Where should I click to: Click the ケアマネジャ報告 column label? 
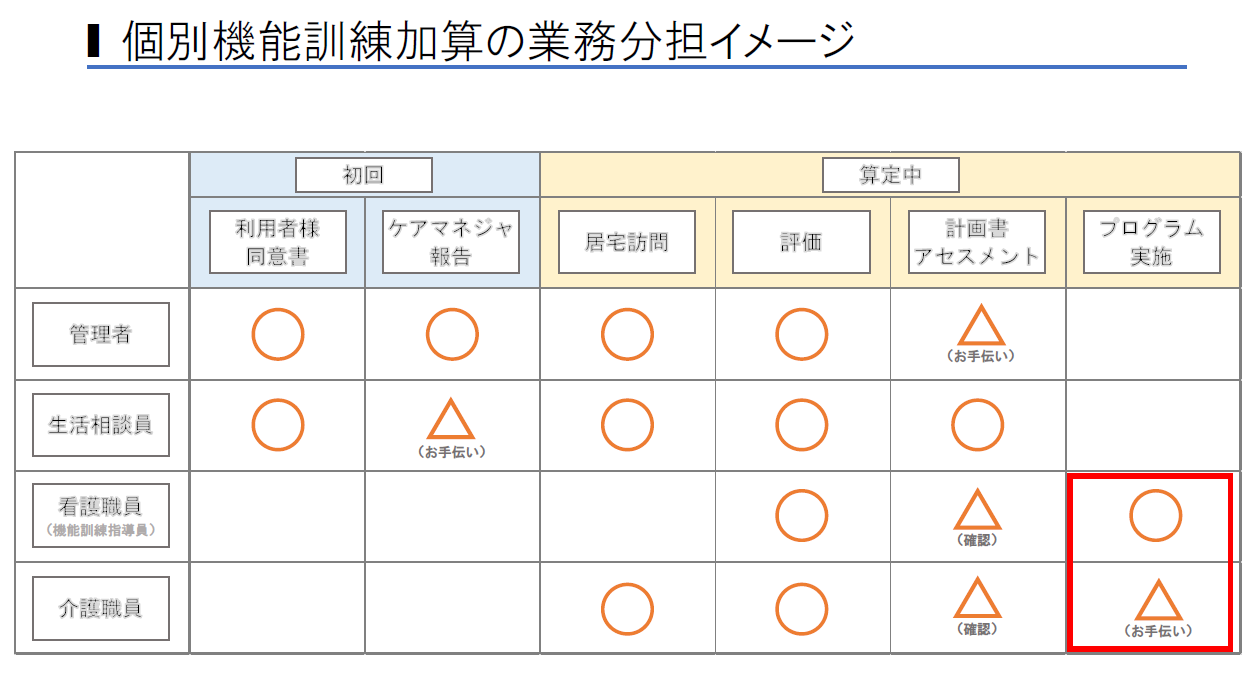click(x=451, y=241)
